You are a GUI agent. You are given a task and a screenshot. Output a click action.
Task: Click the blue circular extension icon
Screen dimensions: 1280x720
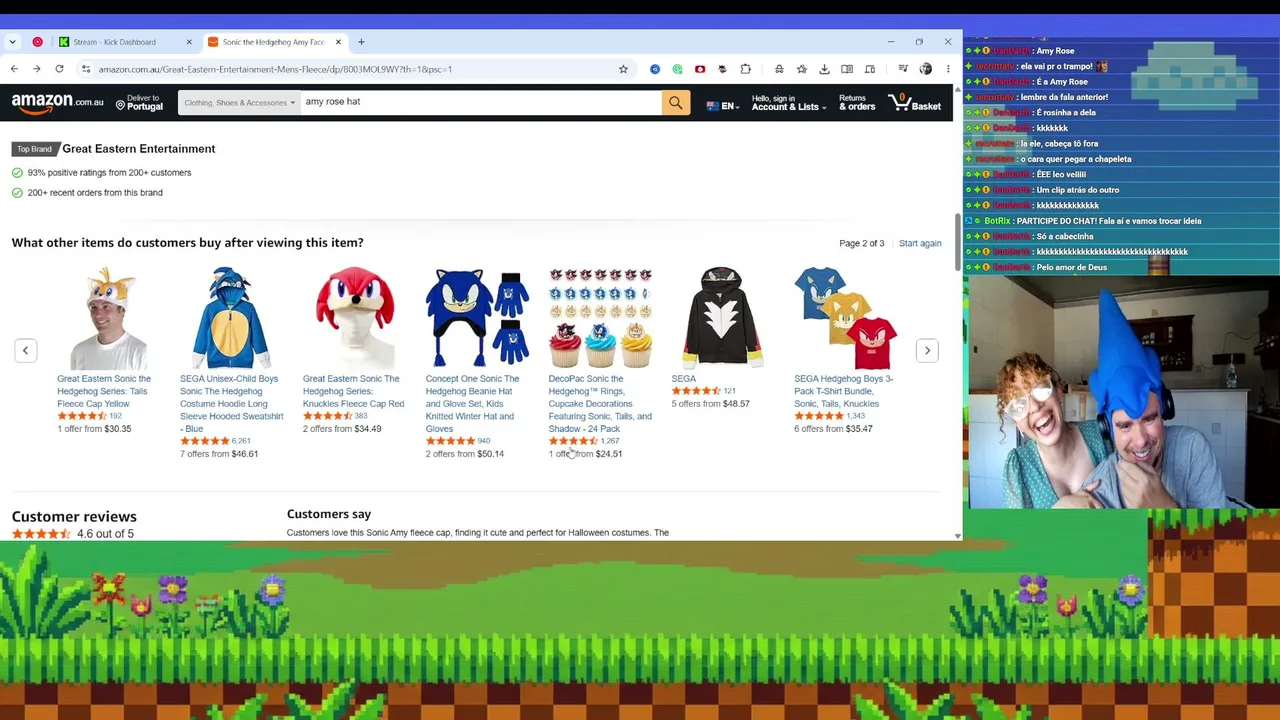(x=655, y=69)
